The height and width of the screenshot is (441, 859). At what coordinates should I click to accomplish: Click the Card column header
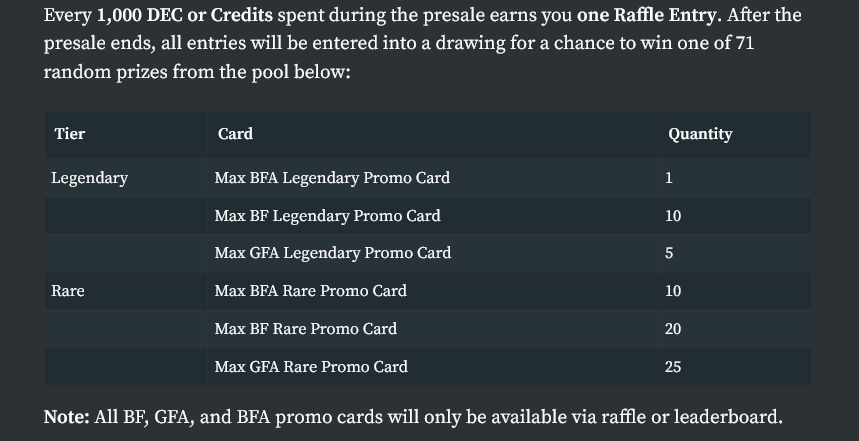235,134
